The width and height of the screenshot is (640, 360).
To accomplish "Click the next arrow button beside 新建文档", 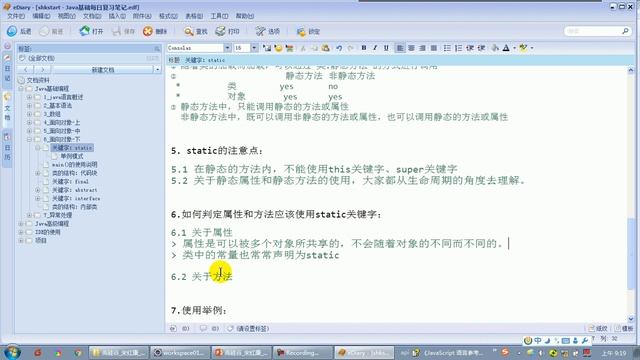I will [42, 70].
